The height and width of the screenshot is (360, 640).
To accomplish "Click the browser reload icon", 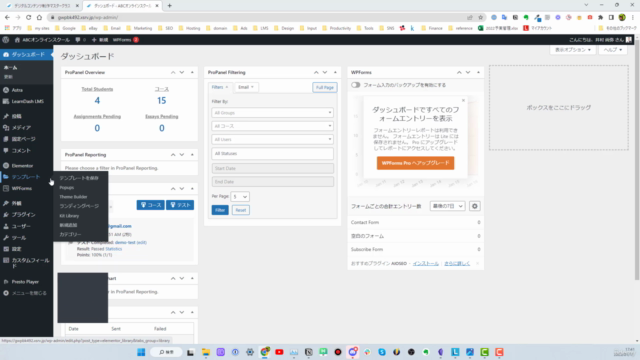I will click(x=29, y=18).
